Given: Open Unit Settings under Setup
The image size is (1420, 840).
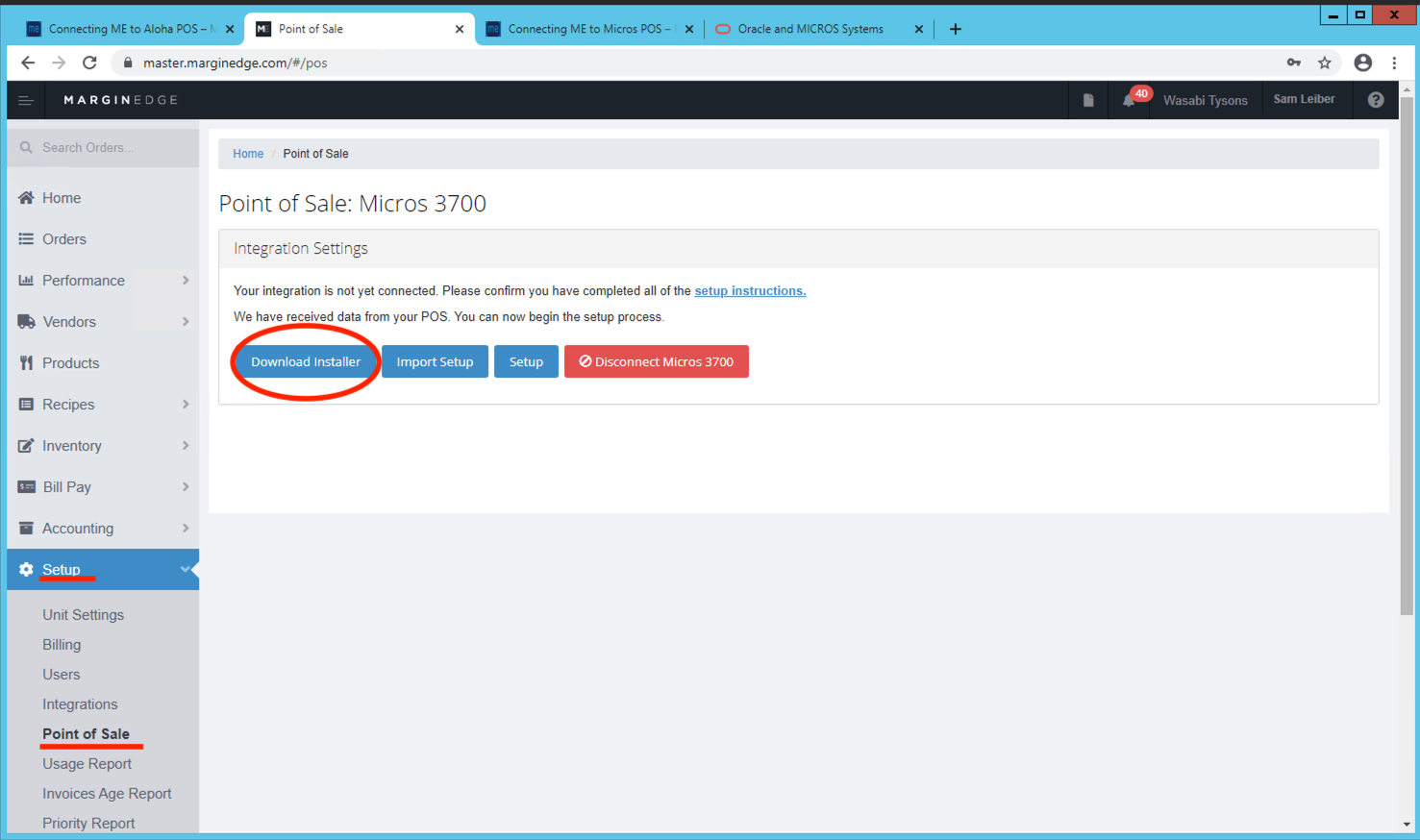Looking at the screenshot, I should (x=83, y=615).
